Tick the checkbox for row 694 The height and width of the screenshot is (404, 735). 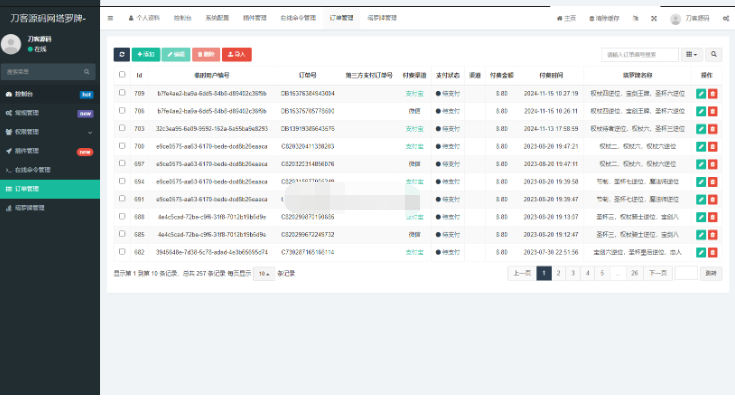click(122, 181)
